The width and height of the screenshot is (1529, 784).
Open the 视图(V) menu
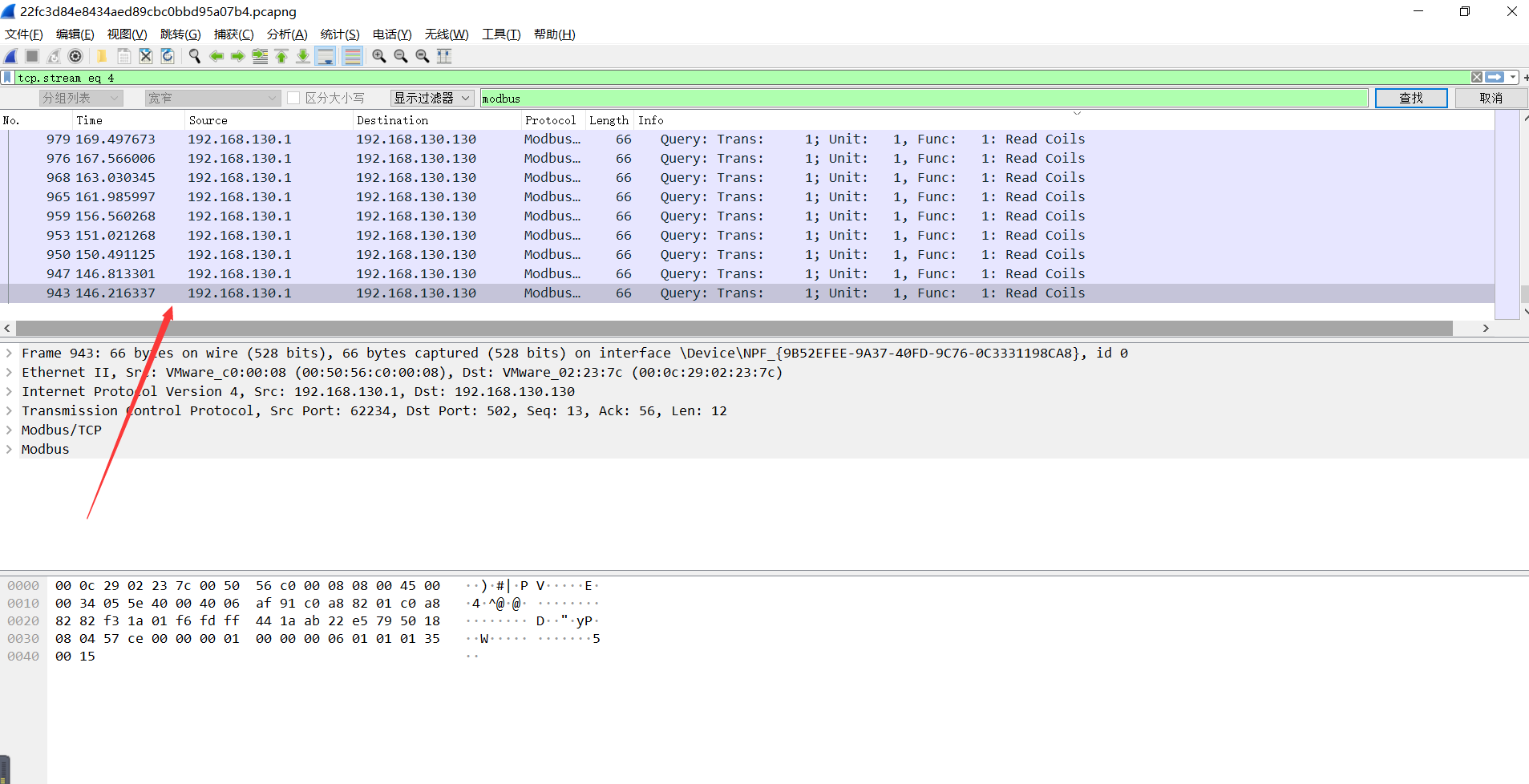tap(127, 34)
